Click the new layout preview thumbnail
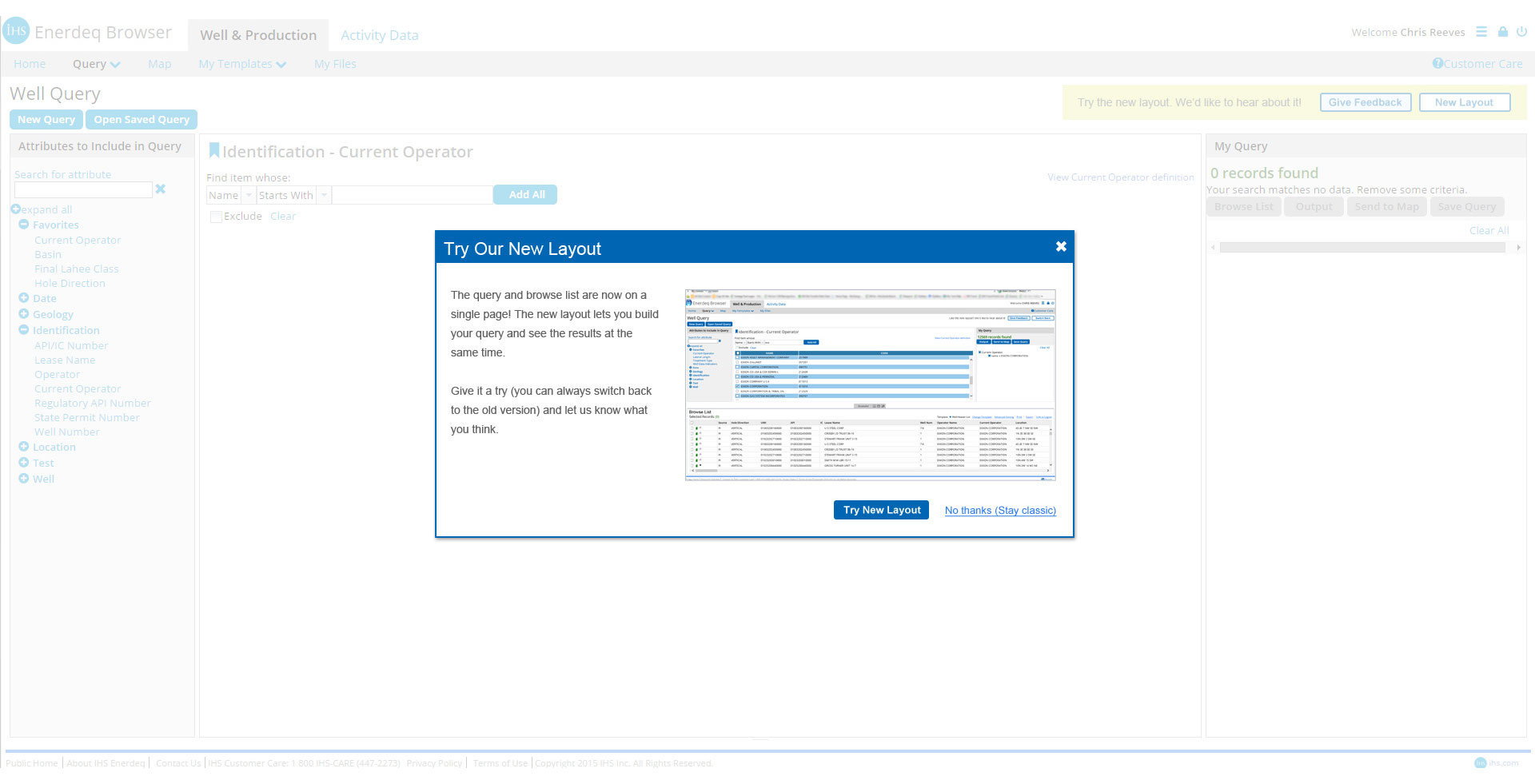The width and height of the screenshot is (1535, 784). click(870, 384)
